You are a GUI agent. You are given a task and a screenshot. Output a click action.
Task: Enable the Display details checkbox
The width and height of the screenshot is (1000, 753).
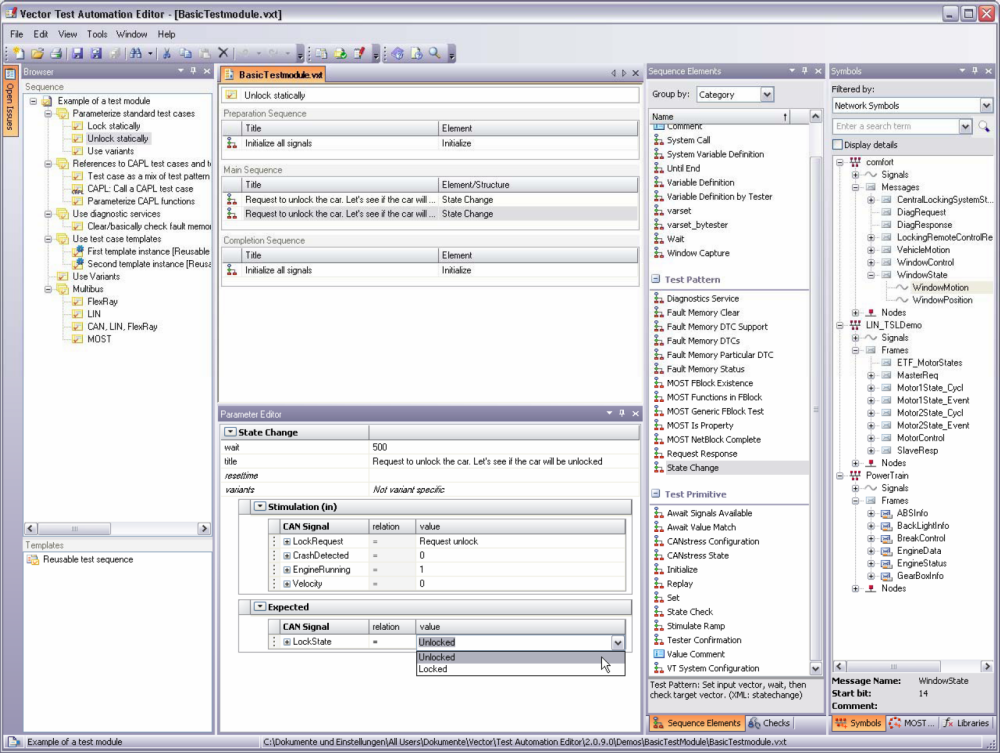838,145
